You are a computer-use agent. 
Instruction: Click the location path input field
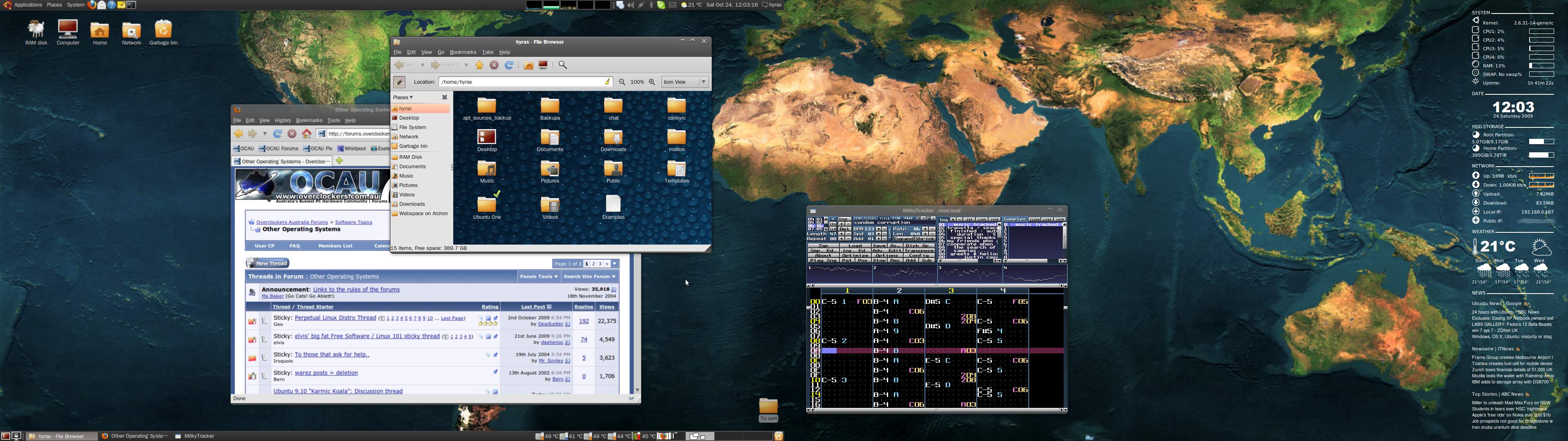(x=526, y=82)
